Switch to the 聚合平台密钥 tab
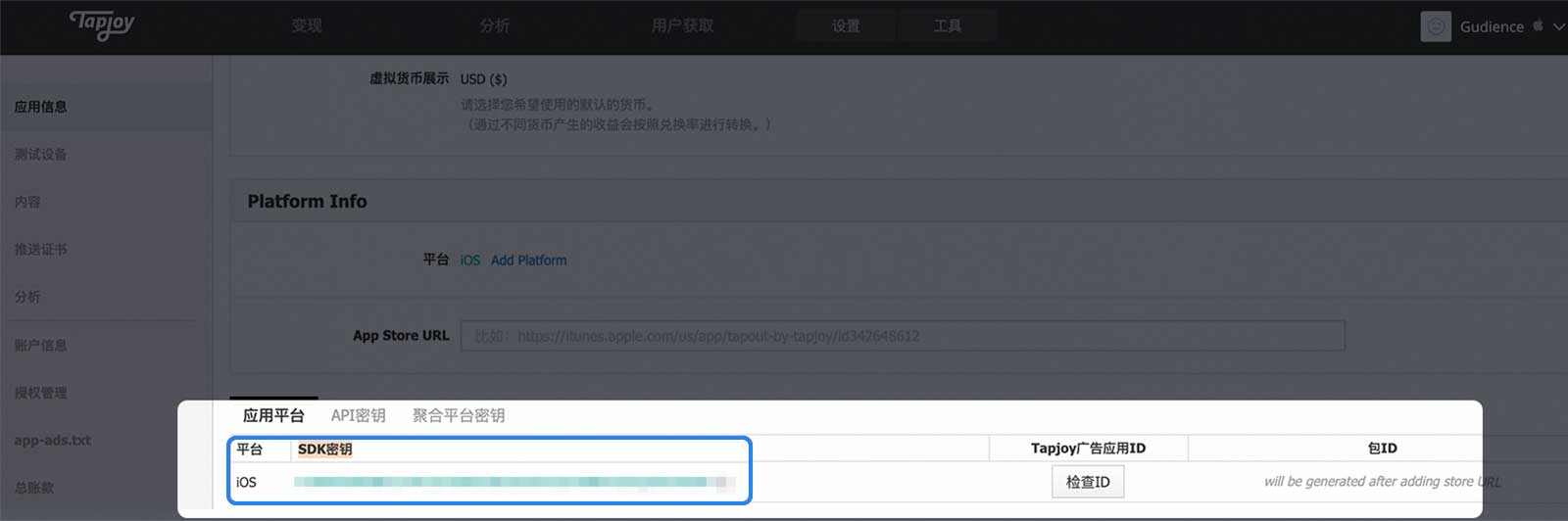Image resolution: width=1568 pixels, height=521 pixels. [x=459, y=415]
